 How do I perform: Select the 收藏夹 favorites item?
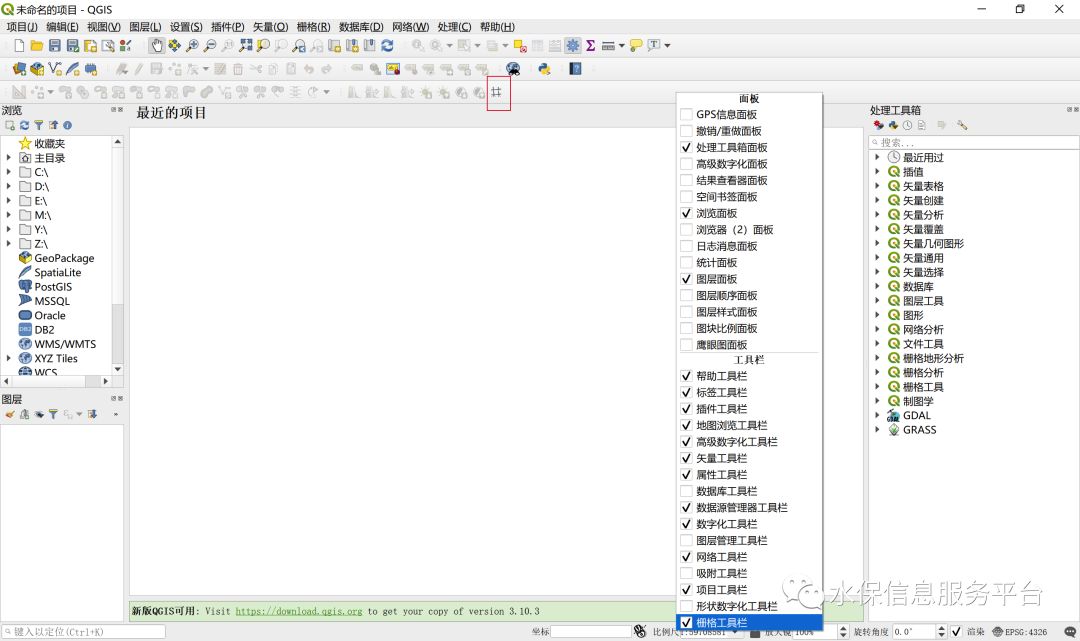click(50, 143)
